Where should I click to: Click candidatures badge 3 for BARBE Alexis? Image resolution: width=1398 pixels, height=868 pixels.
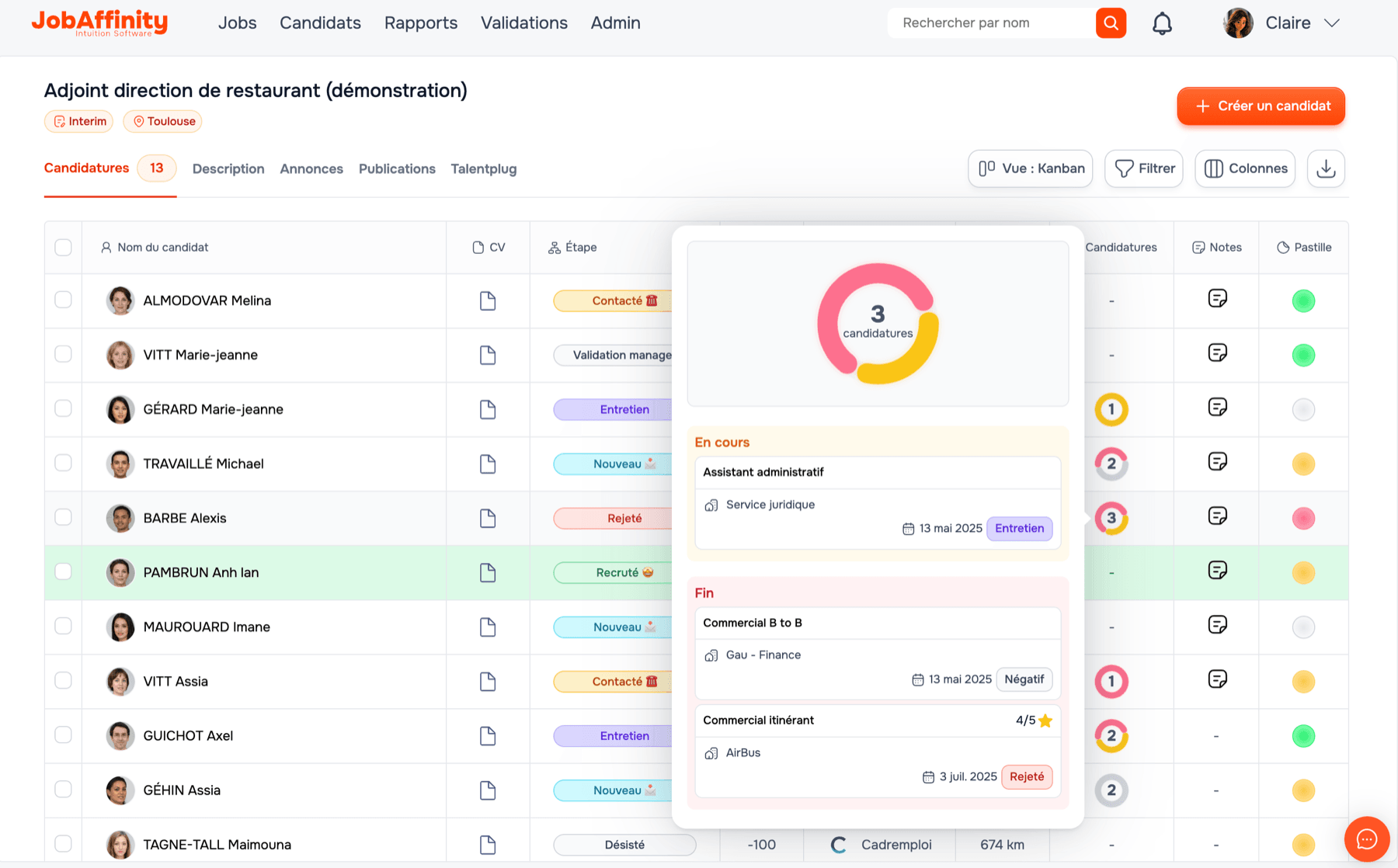click(1111, 518)
